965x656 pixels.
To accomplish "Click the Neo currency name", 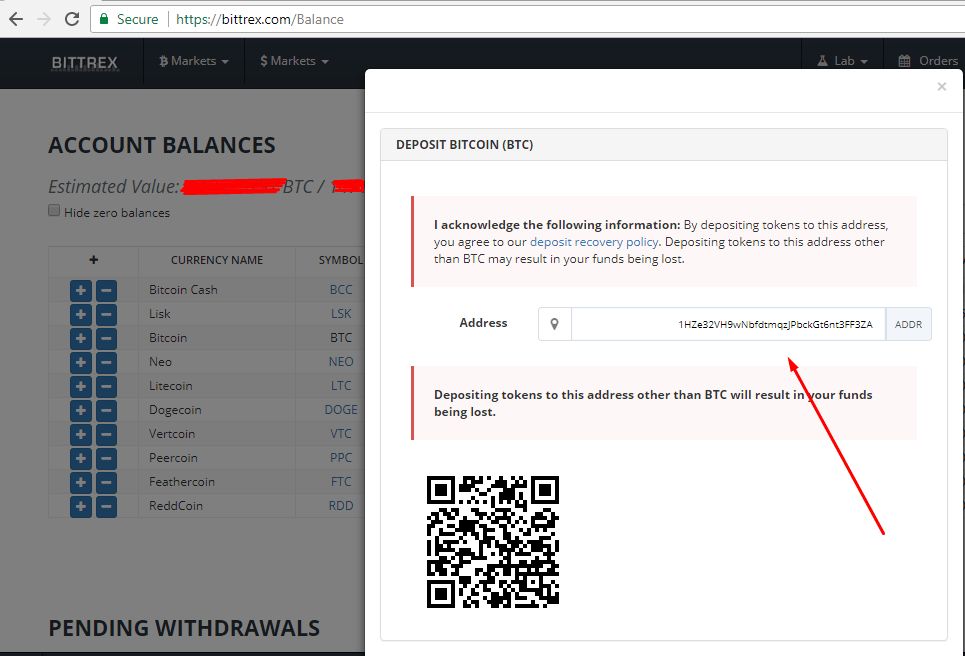I will [160, 362].
